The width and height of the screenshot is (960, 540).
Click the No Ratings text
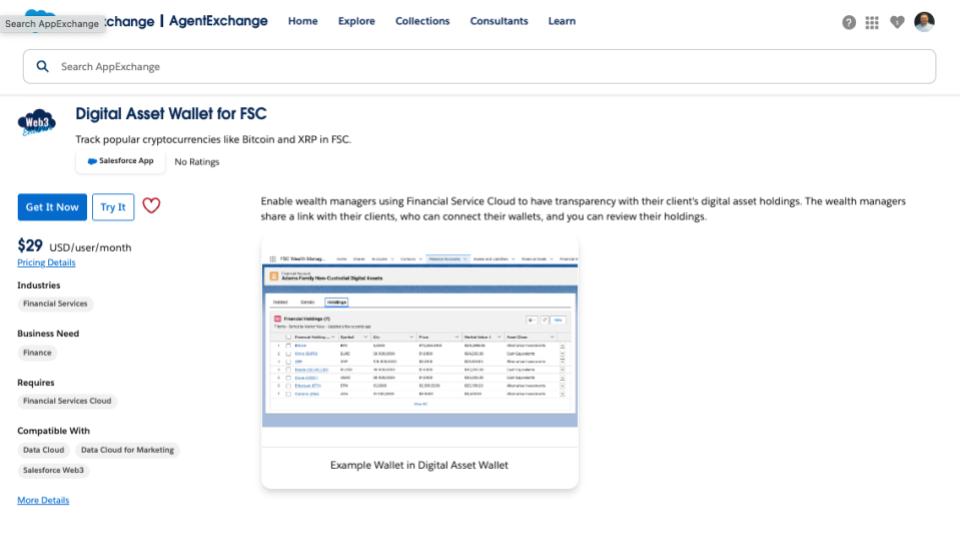(197, 162)
